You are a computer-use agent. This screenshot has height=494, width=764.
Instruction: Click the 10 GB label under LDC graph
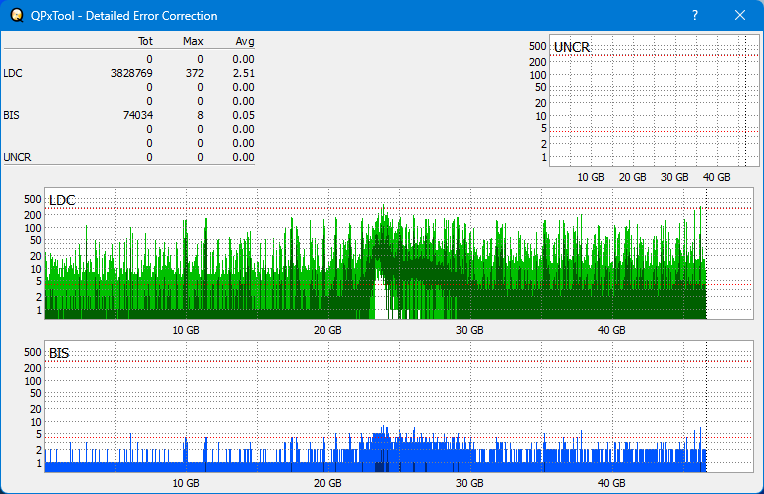click(186, 330)
